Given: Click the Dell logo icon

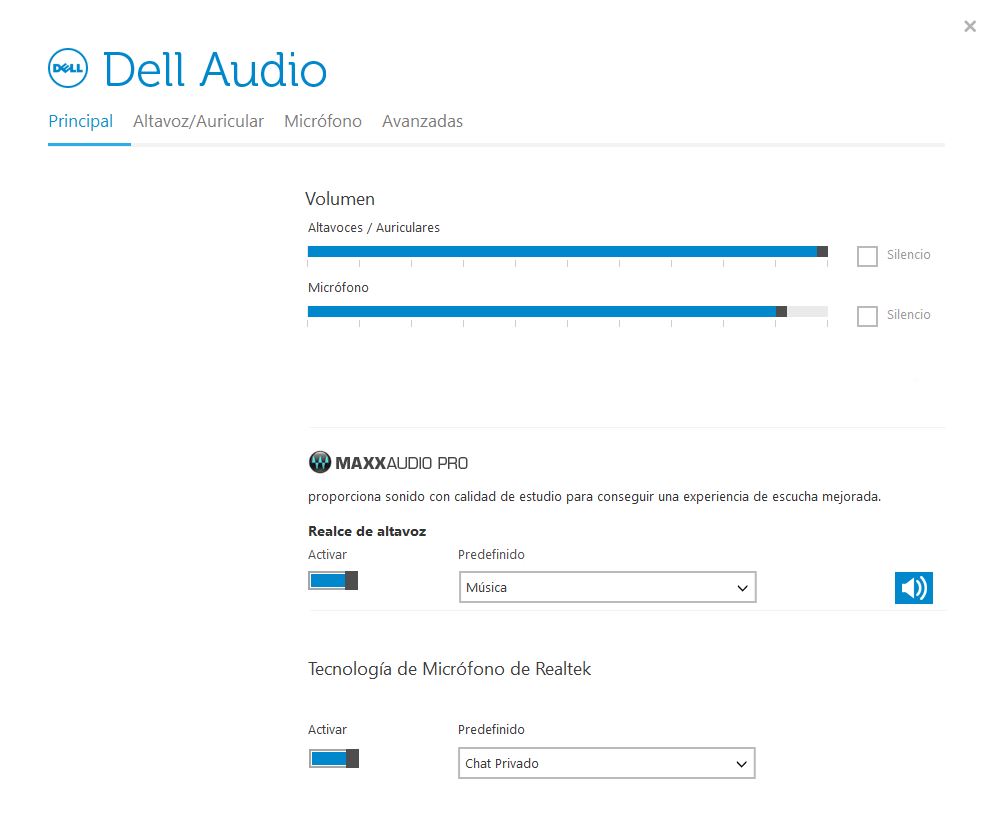Looking at the screenshot, I should point(68,68).
